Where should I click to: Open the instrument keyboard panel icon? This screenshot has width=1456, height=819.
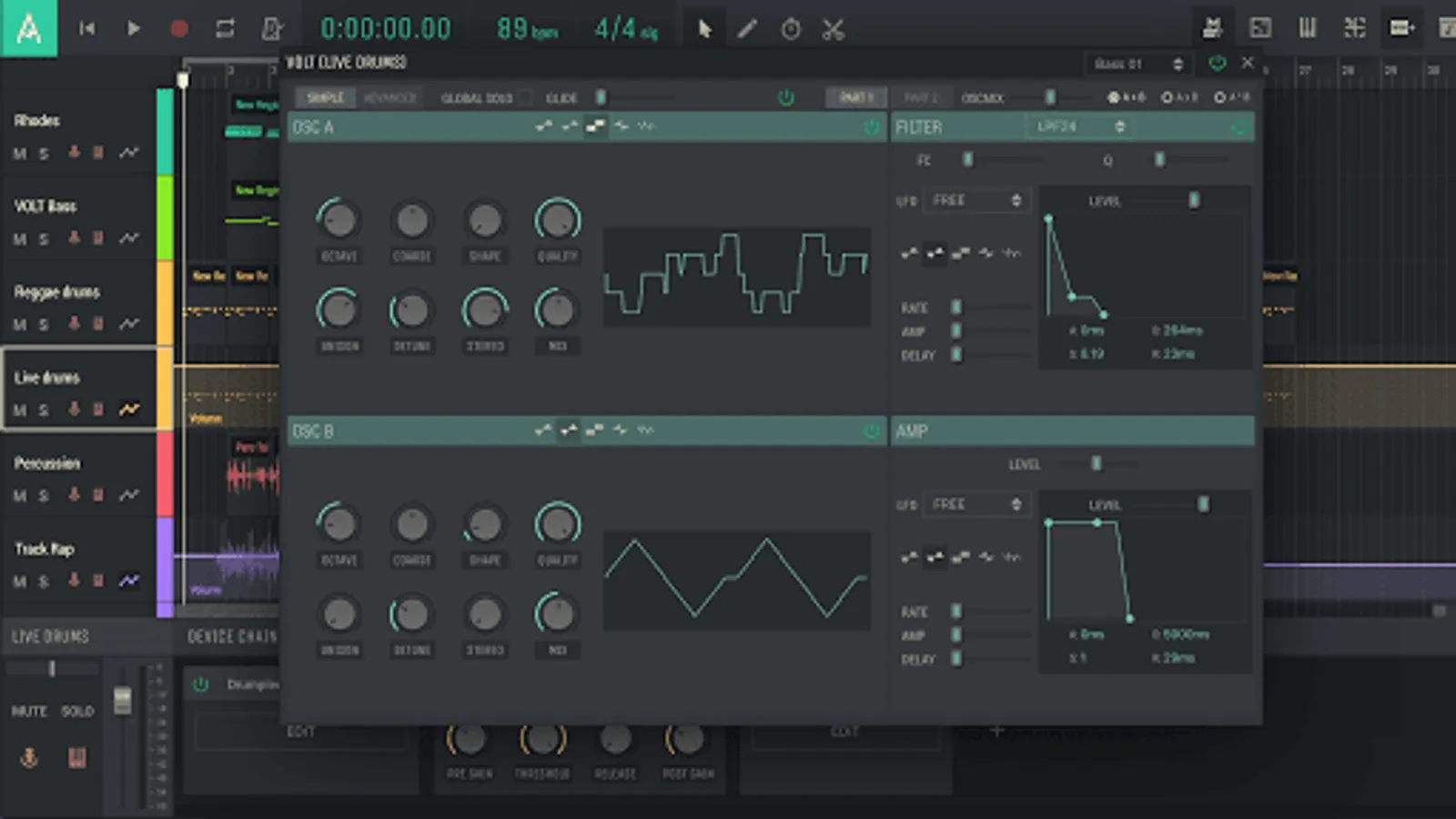click(x=1212, y=28)
